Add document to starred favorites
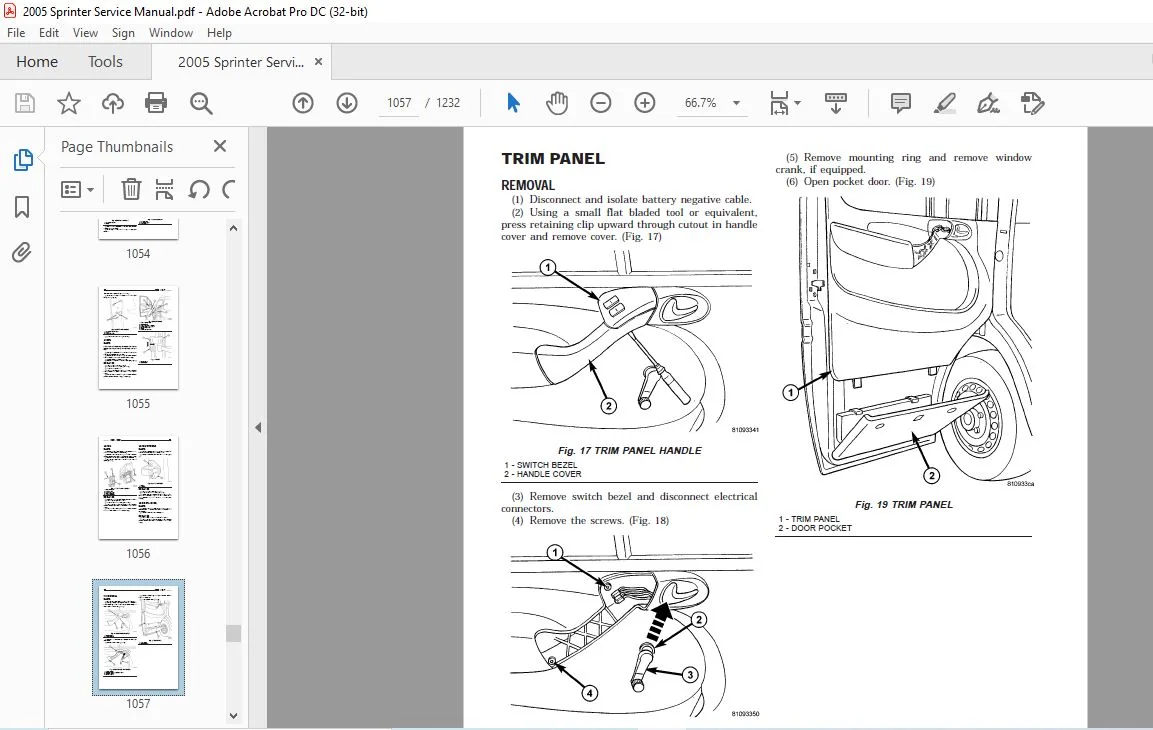The image size is (1153, 730). click(x=68, y=103)
